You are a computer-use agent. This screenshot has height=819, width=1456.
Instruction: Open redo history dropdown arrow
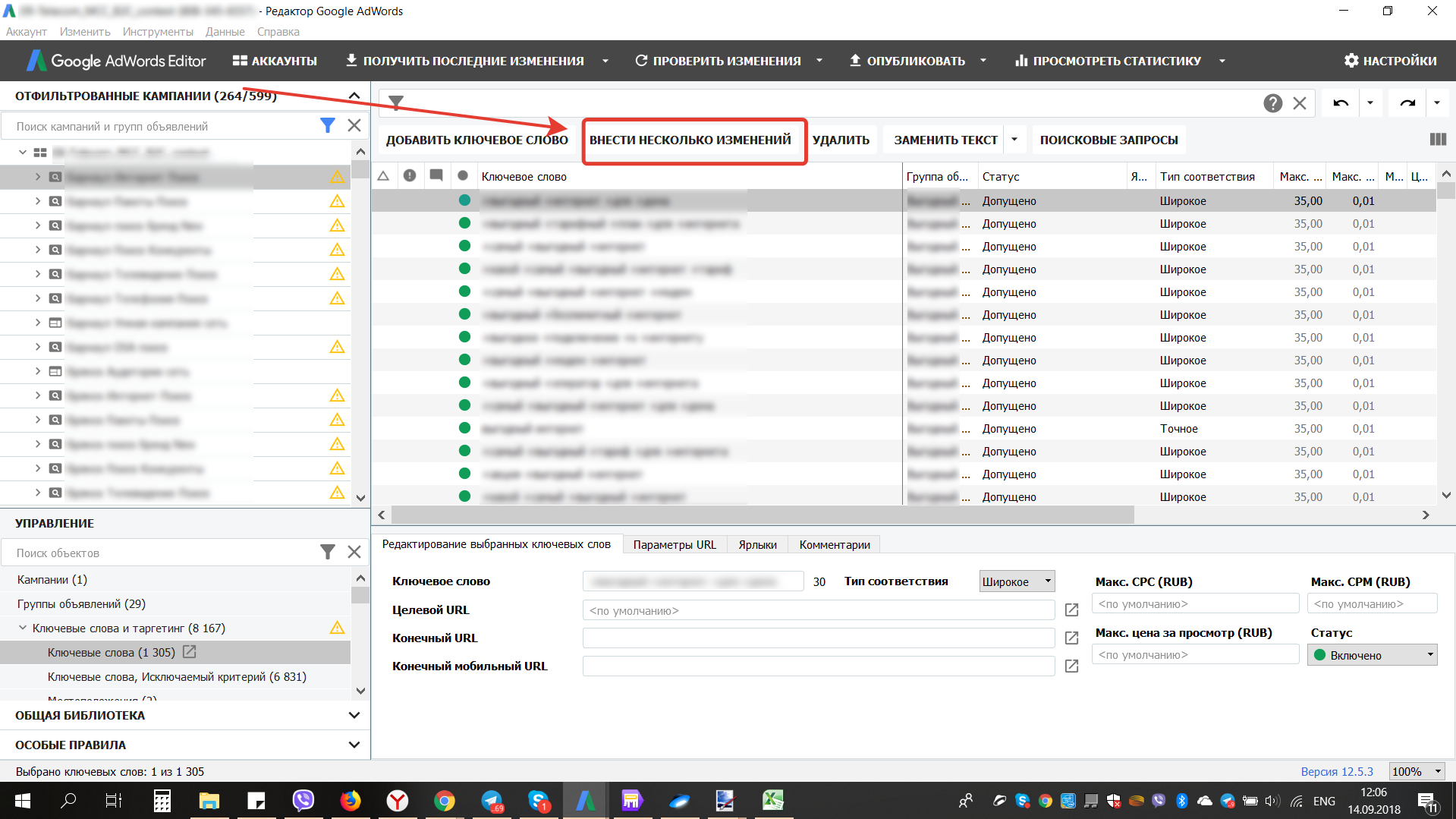1437,103
